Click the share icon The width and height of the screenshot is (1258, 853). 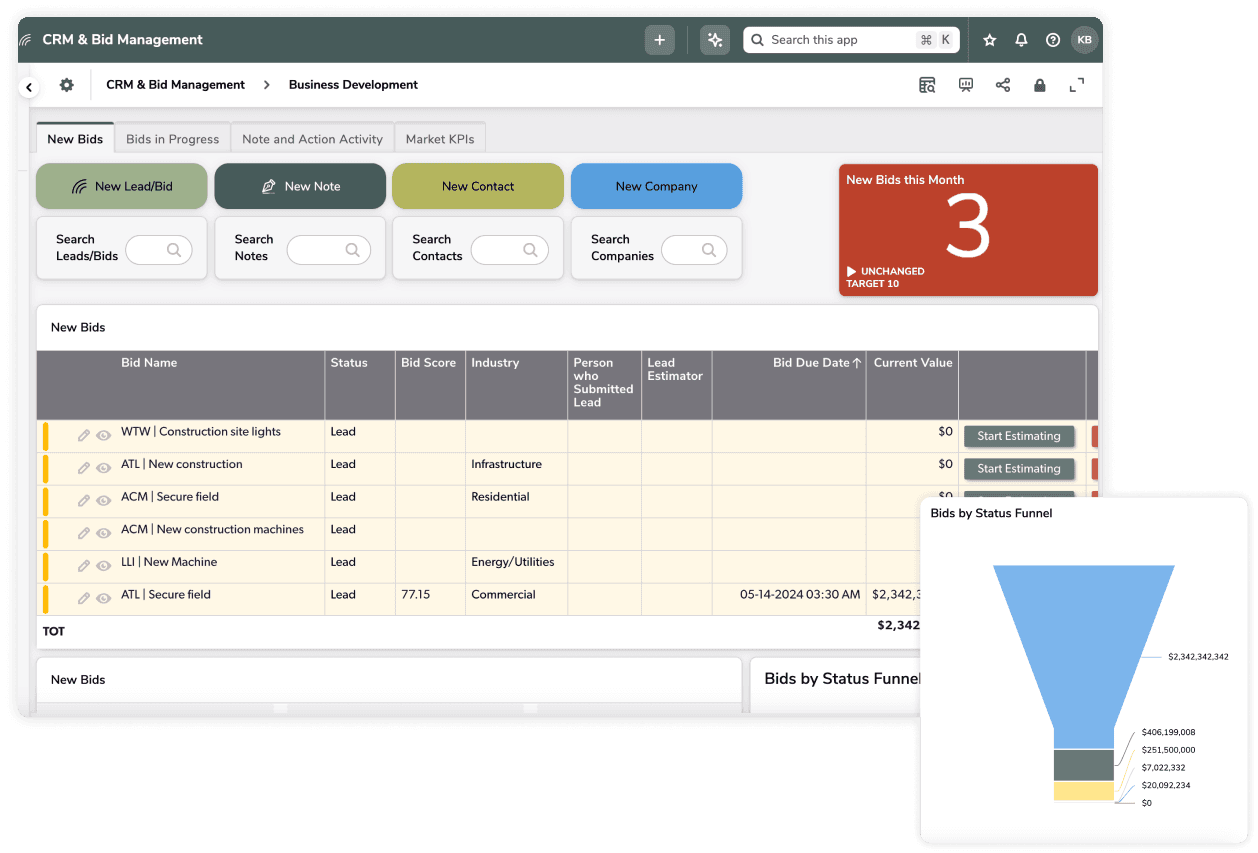point(1002,85)
